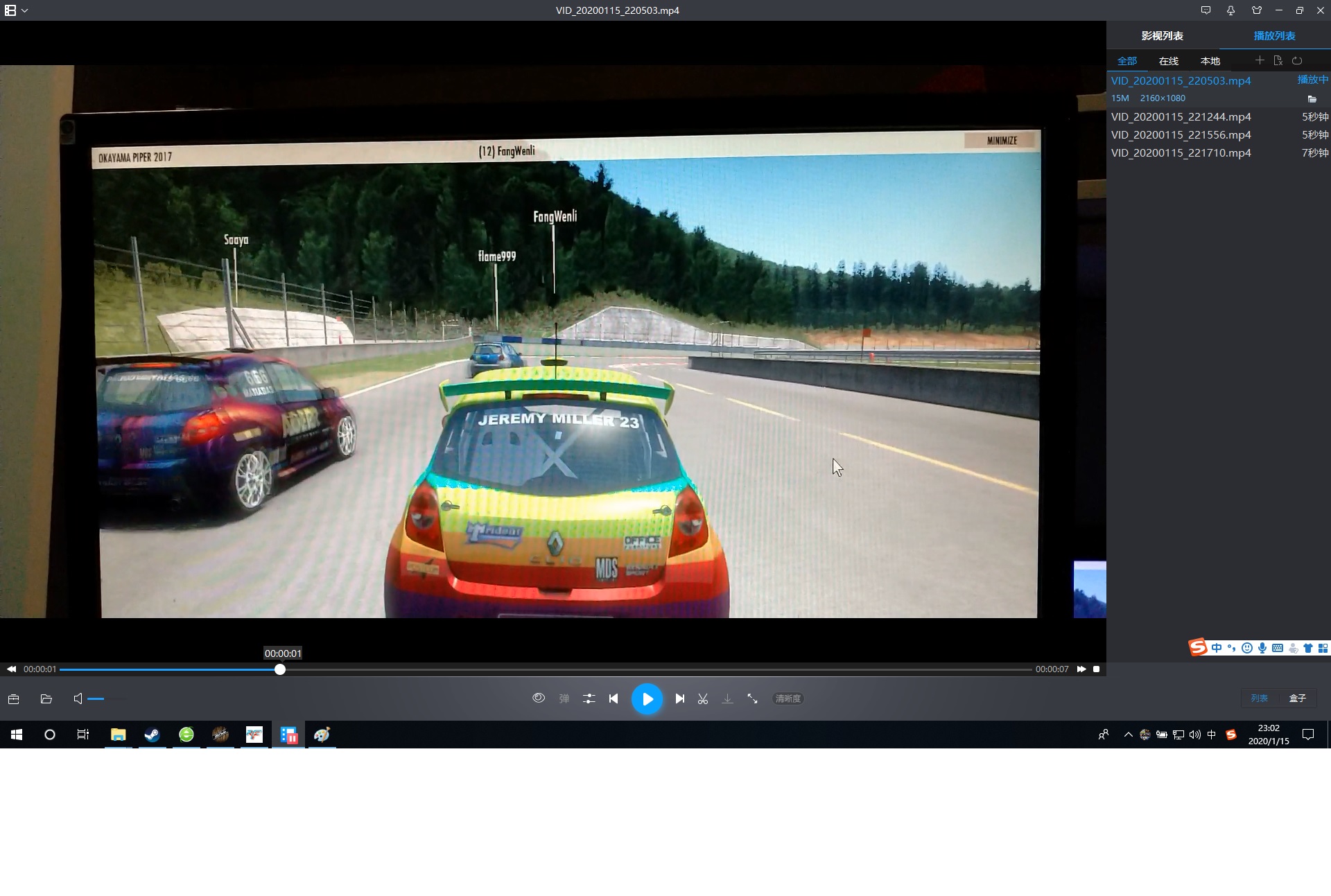Click Sogou voice input microphone icon
This screenshot has height=896, width=1331.
pos(1262,648)
